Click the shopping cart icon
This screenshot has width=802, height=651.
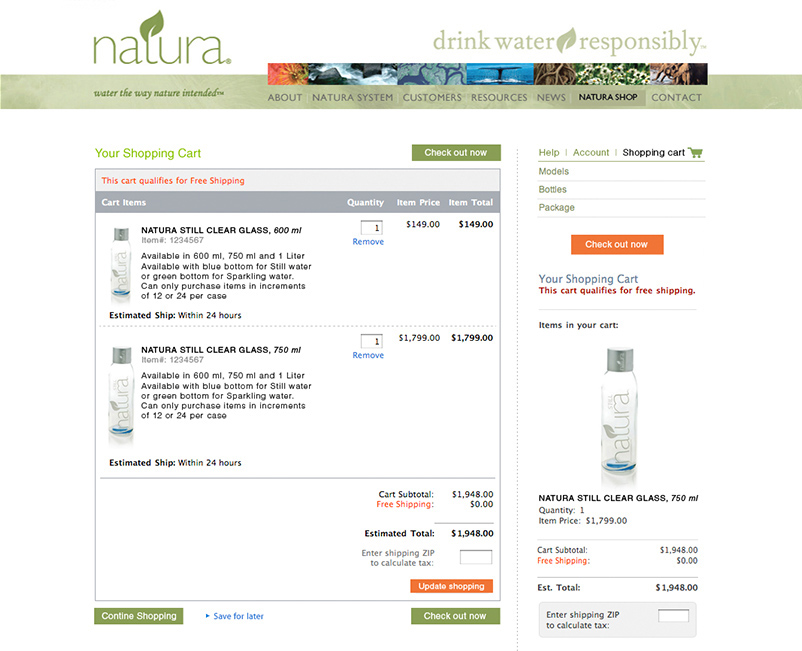coord(696,153)
